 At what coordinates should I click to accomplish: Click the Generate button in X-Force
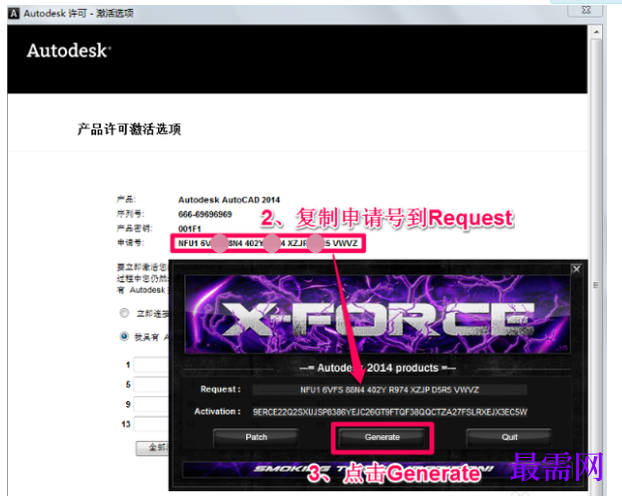click(x=382, y=437)
